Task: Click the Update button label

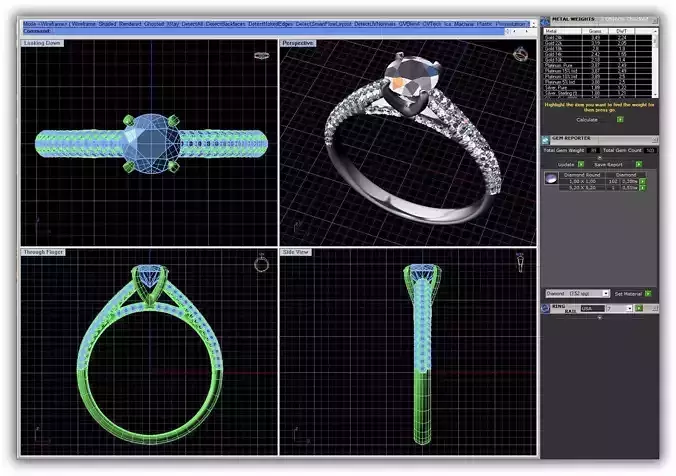Action: (x=566, y=164)
